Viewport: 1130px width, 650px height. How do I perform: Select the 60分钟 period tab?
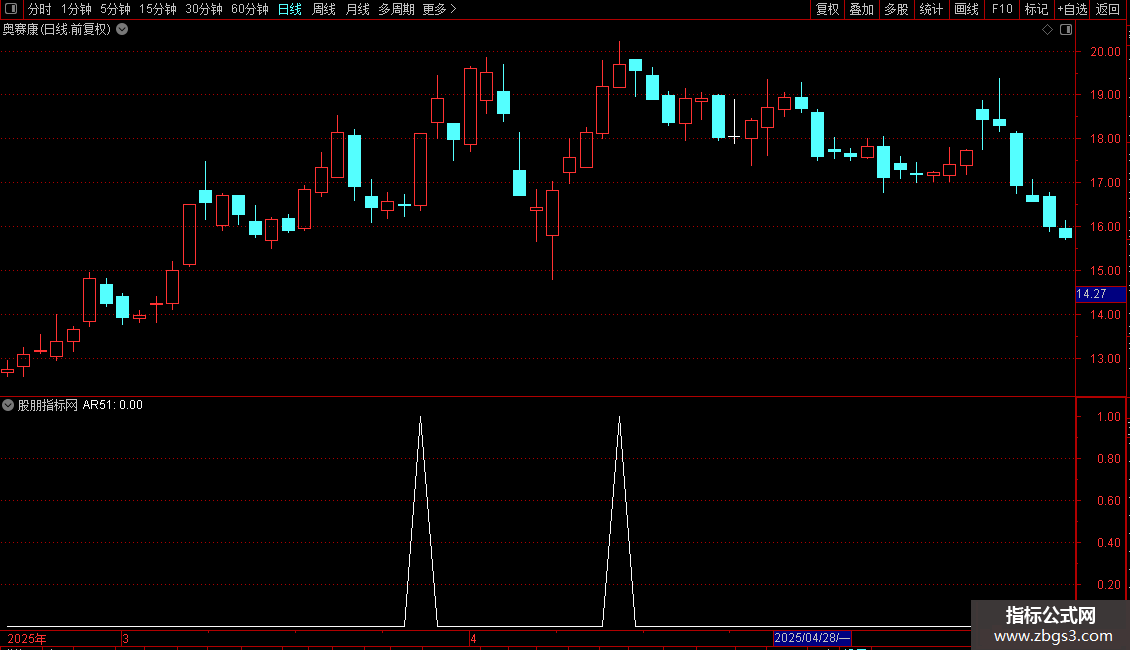pyautogui.click(x=250, y=9)
